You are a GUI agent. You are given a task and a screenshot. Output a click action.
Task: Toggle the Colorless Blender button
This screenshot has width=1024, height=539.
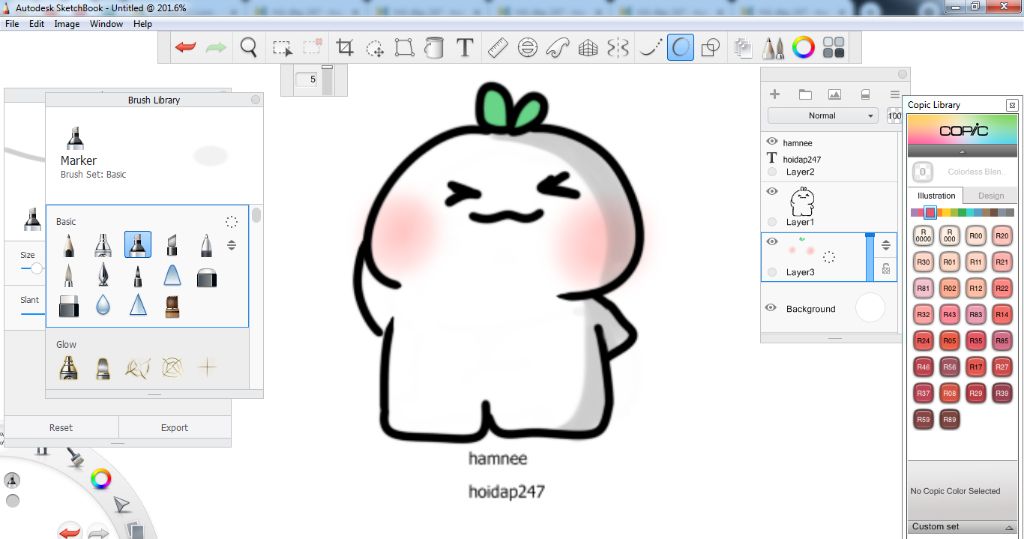[x=922, y=172]
